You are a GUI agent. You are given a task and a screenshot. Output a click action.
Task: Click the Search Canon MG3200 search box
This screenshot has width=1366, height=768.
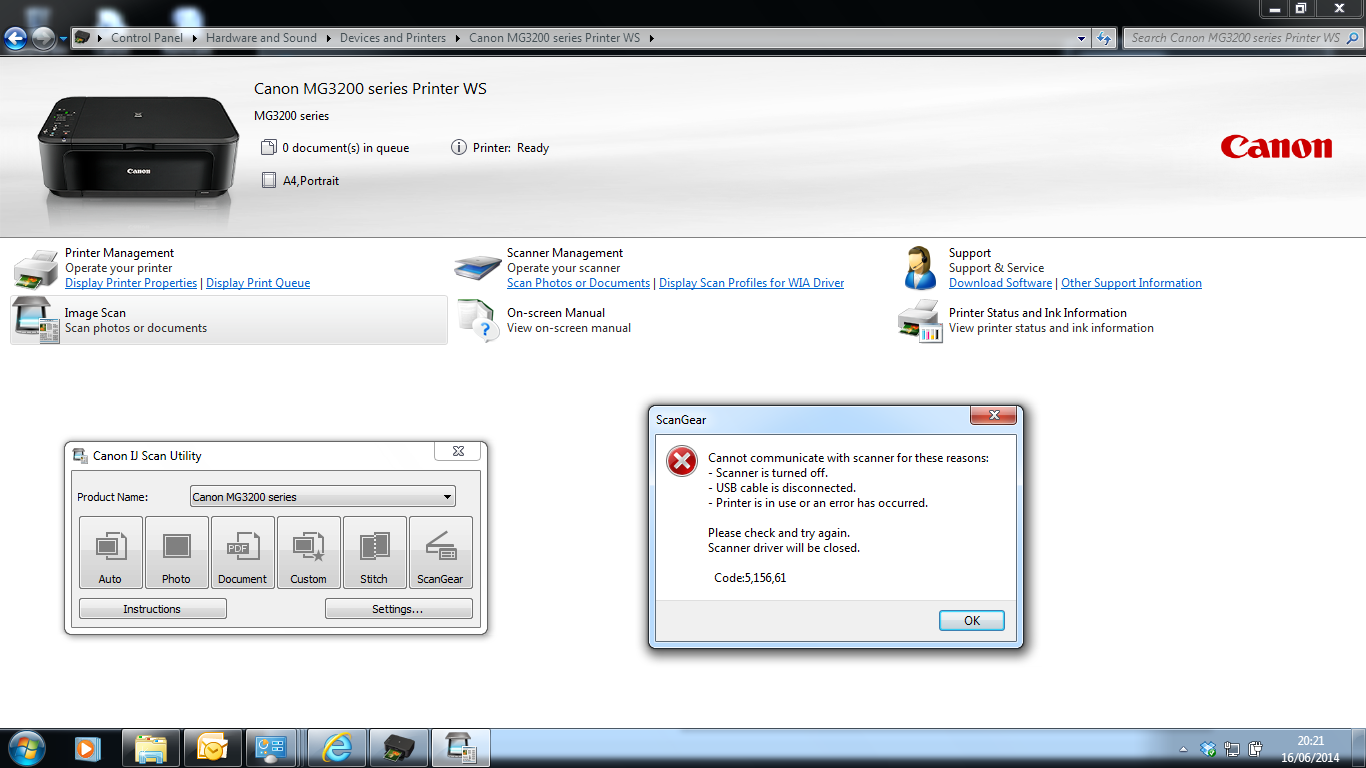(x=1235, y=38)
